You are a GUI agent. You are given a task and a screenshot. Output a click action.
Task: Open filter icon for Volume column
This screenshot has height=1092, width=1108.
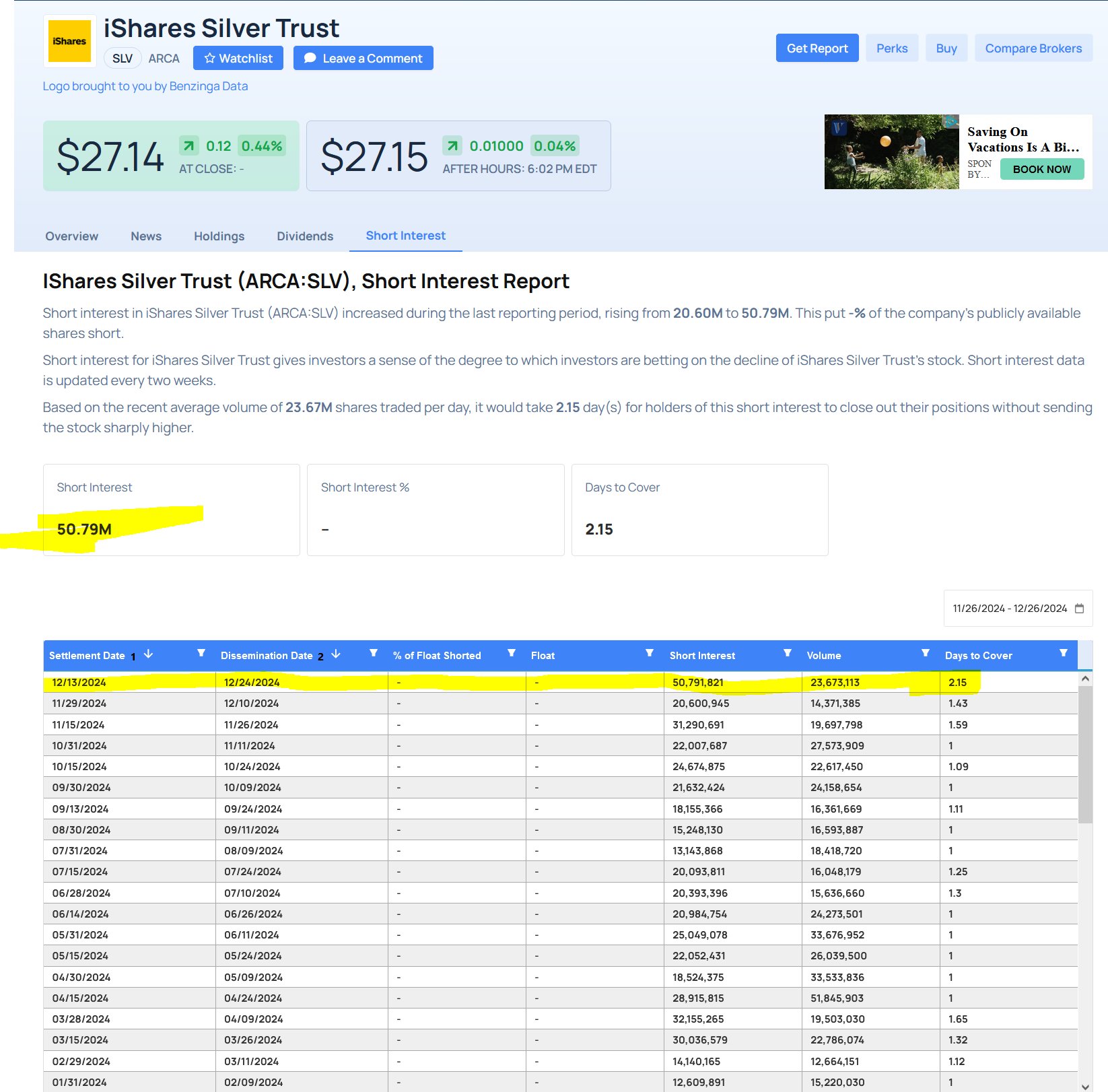pyautogui.click(x=926, y=653)
